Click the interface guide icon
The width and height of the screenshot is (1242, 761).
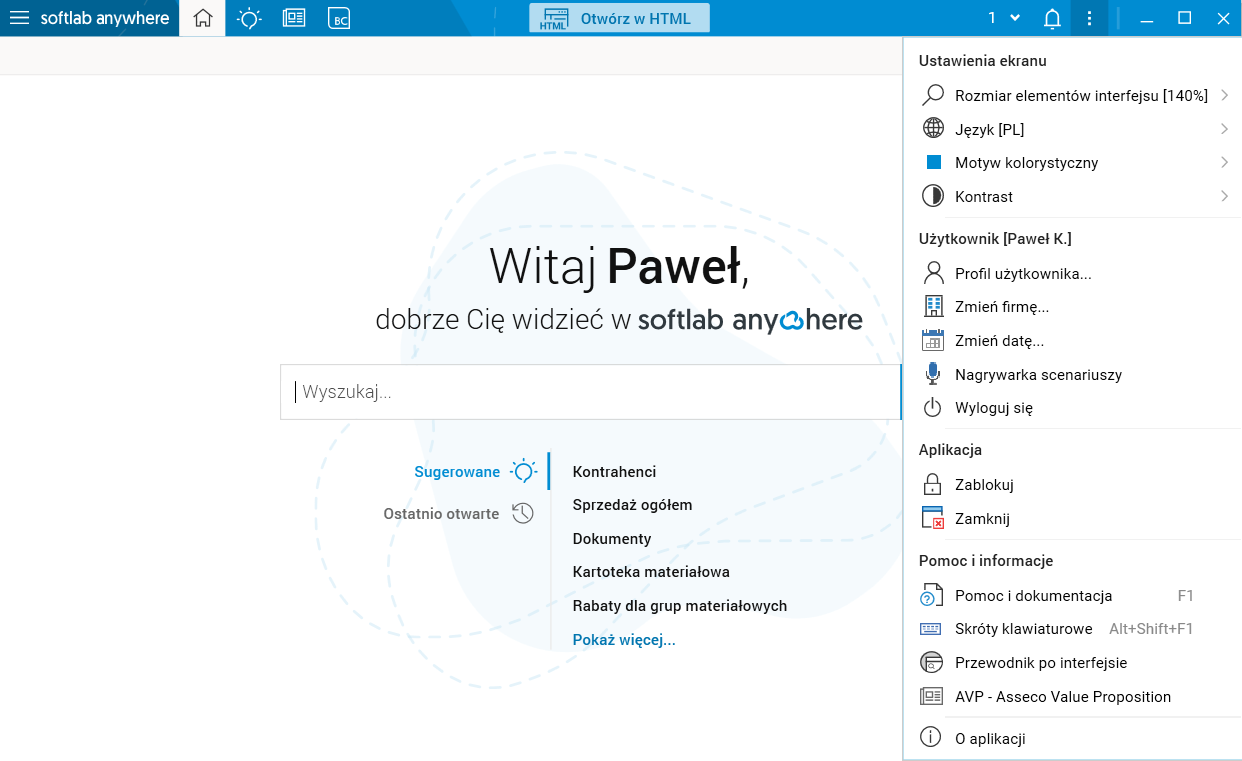coord(933,662)
